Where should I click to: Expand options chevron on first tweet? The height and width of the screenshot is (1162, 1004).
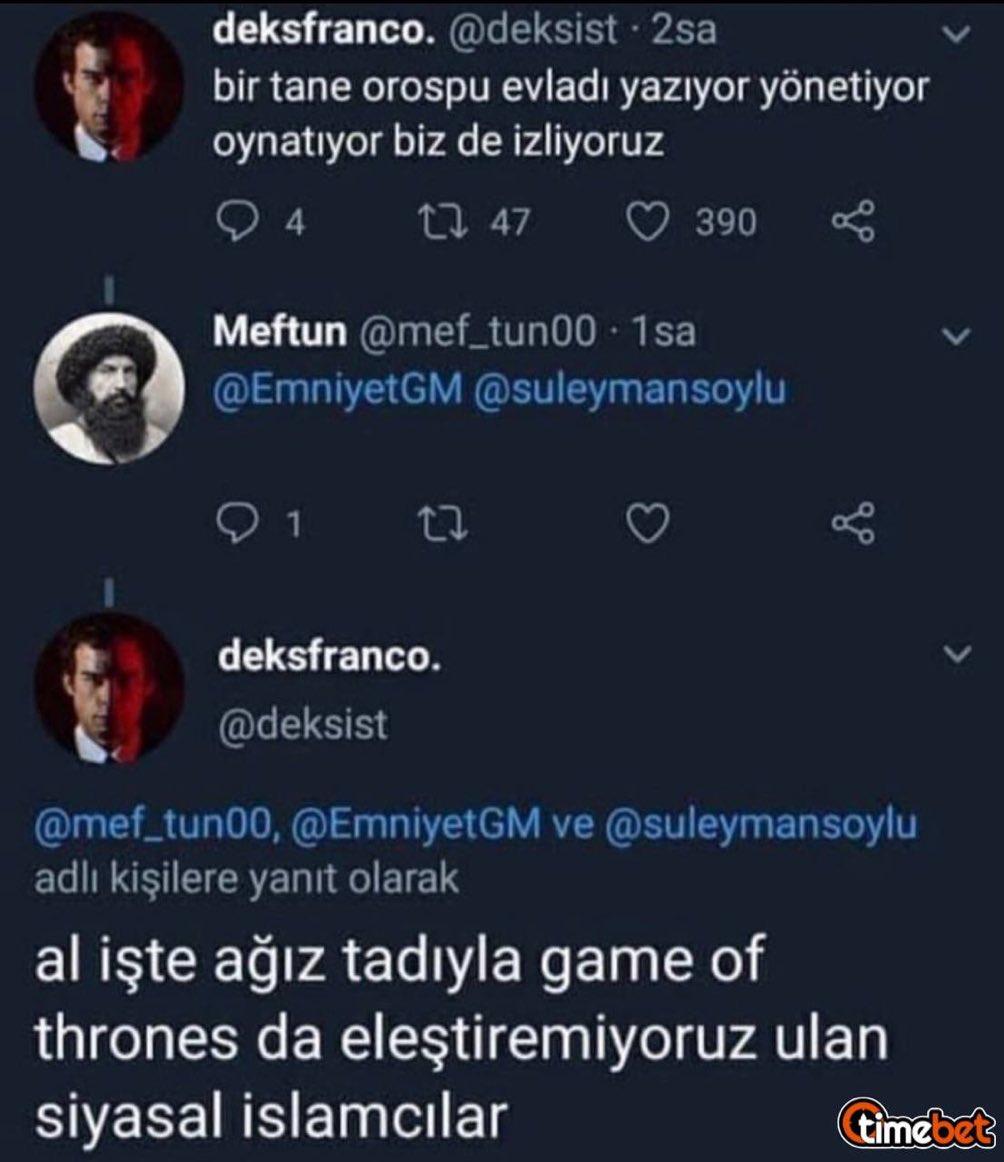957,36
